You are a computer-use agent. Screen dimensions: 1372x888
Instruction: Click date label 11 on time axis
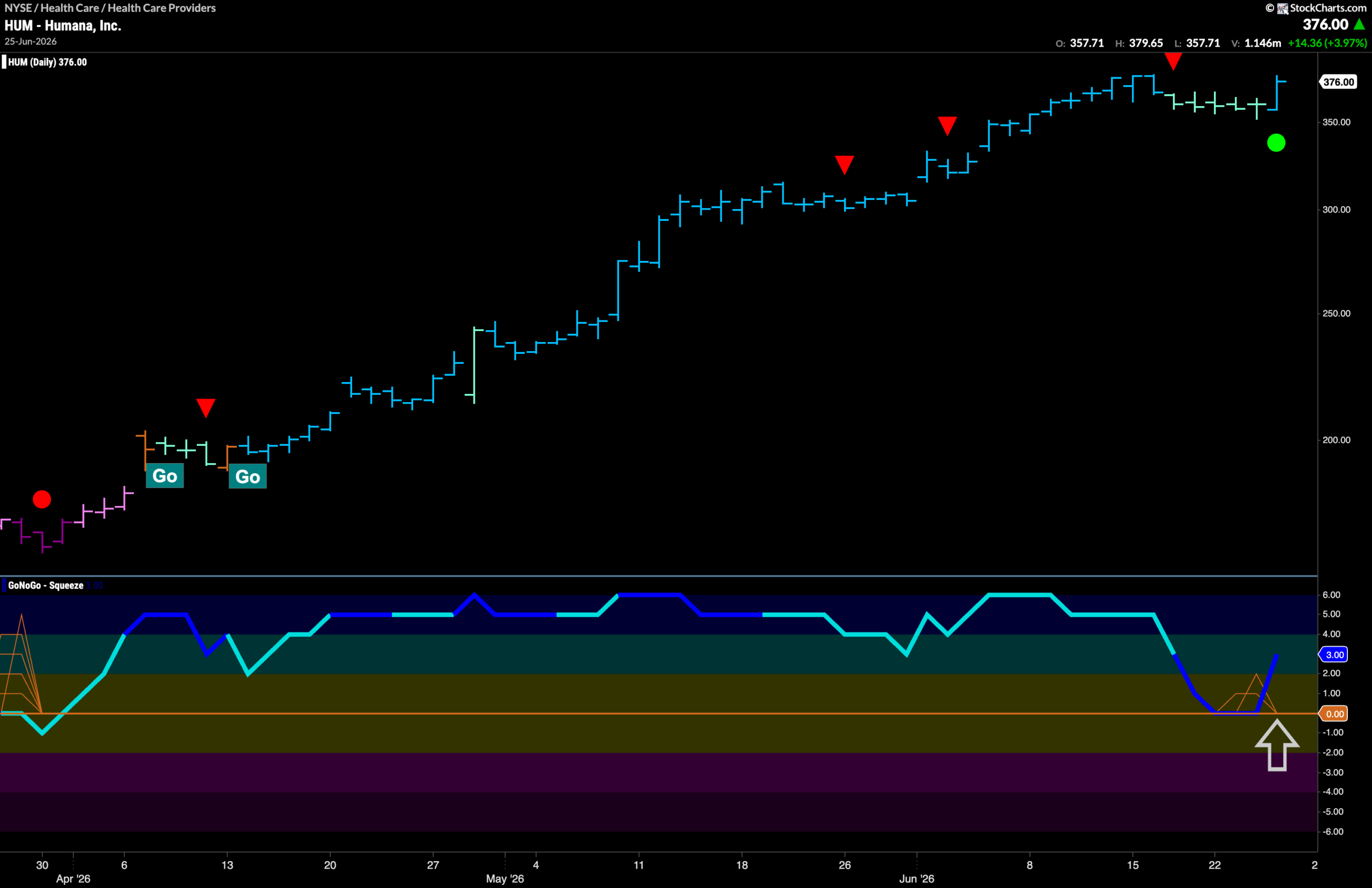click(639, 865)
